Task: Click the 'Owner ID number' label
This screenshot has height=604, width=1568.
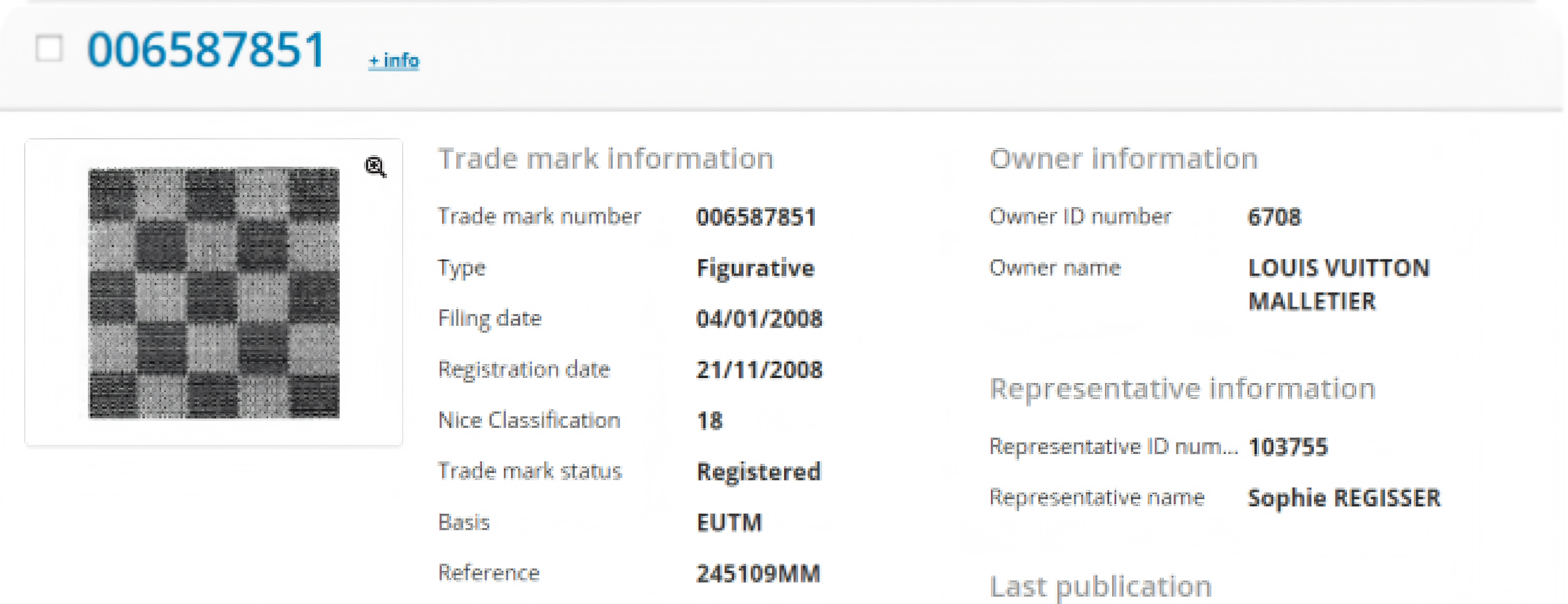Action: click(1080, 216)
